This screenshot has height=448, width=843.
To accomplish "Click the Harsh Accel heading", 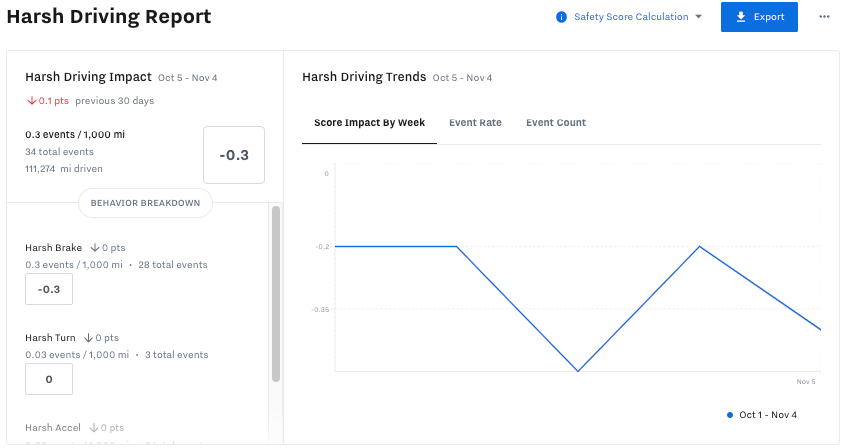I will point(53,428).
